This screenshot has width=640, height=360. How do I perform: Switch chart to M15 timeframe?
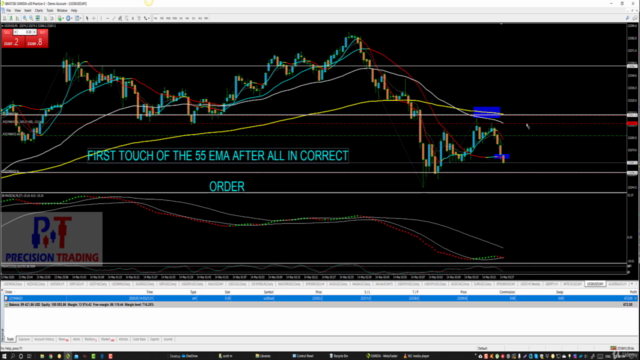point(168,18)
